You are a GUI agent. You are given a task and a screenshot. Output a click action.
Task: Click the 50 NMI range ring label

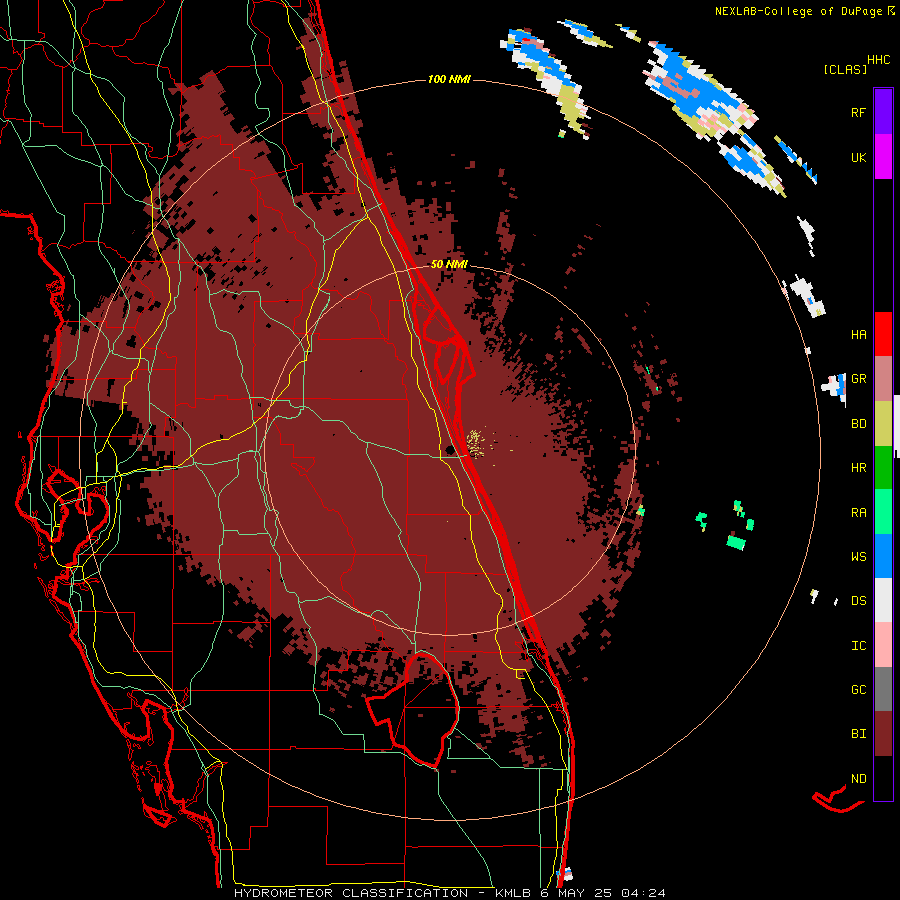(449, 264)
